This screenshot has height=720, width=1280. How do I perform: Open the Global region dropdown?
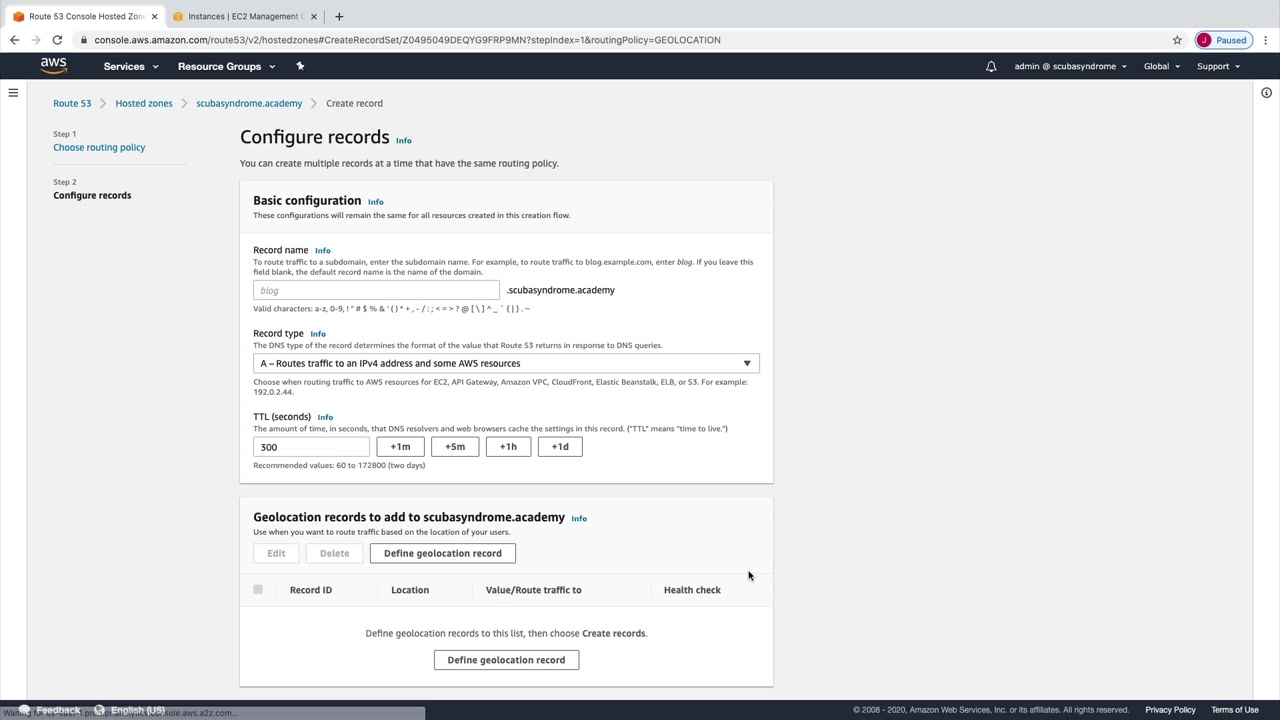tap(1162, 66)
